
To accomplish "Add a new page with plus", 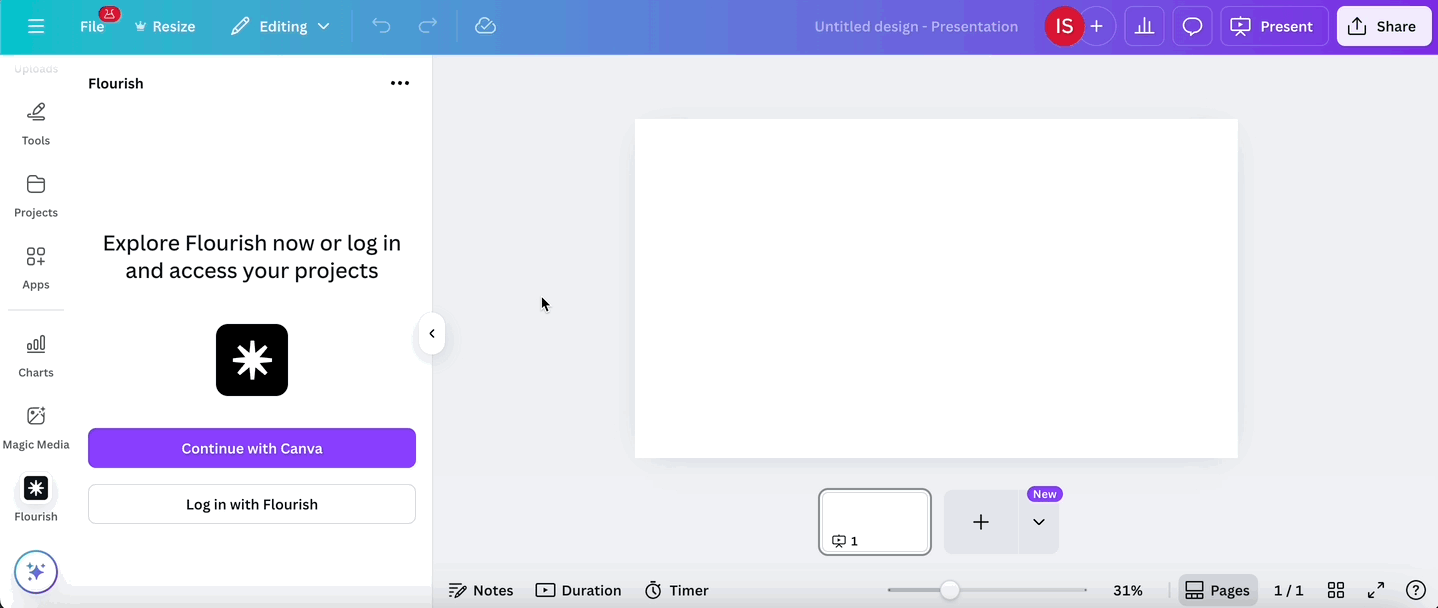I will [x=981, y=522].
